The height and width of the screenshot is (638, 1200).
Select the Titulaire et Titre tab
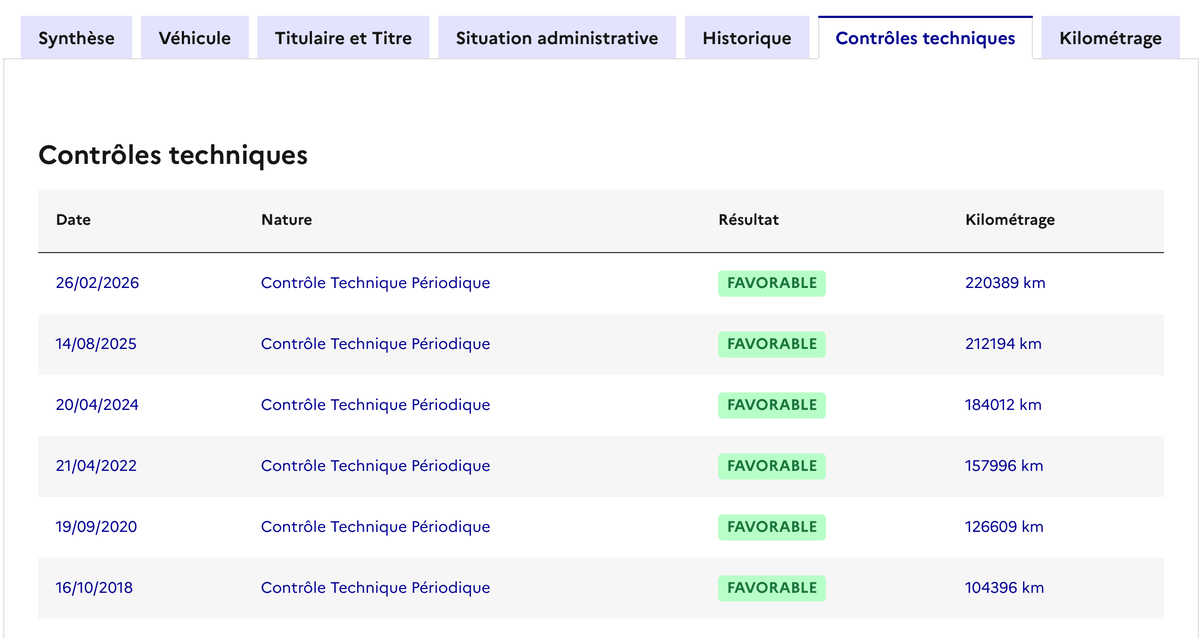pyautogui.click(x=343, y=38)
